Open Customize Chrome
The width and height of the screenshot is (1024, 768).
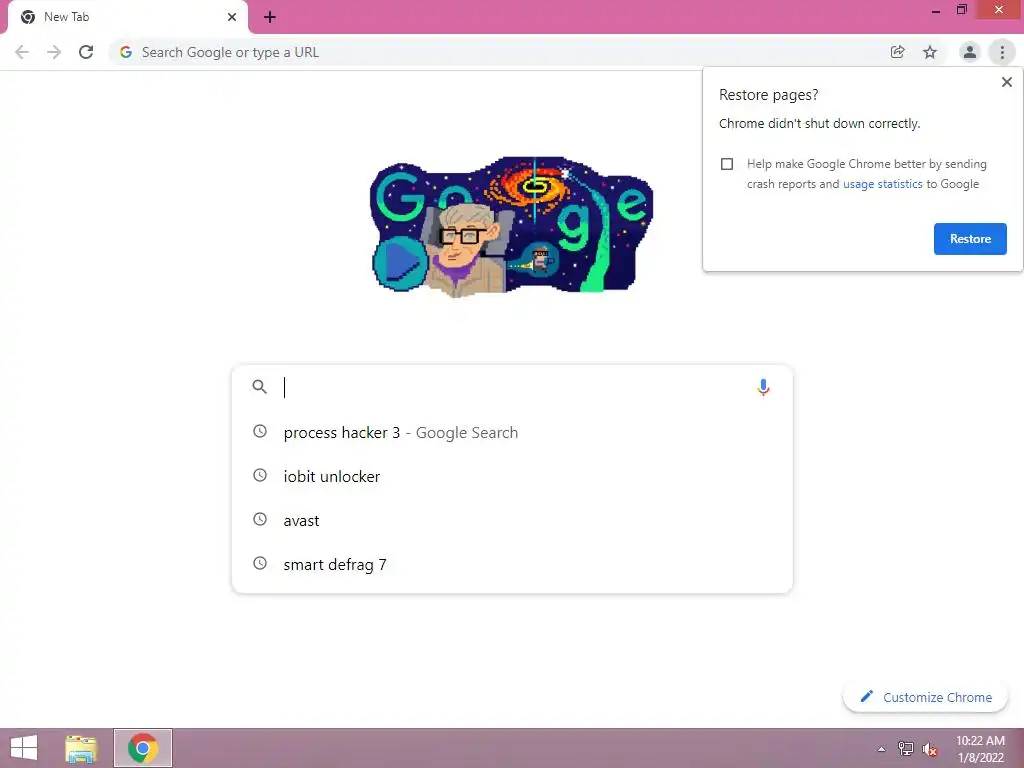[926, 697]
